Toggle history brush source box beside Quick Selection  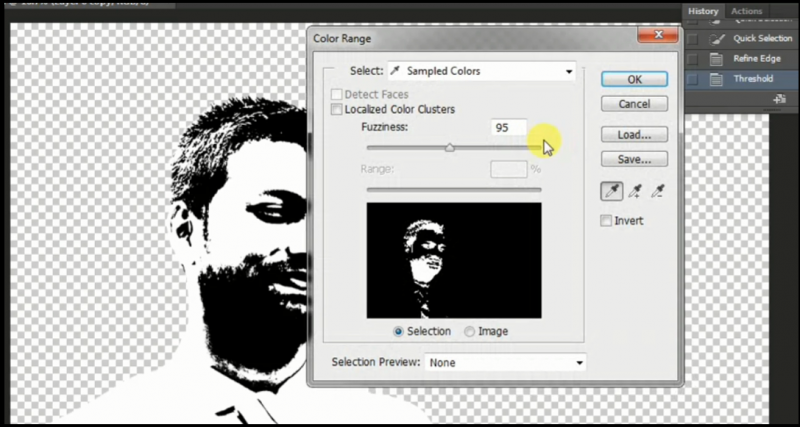692,39
